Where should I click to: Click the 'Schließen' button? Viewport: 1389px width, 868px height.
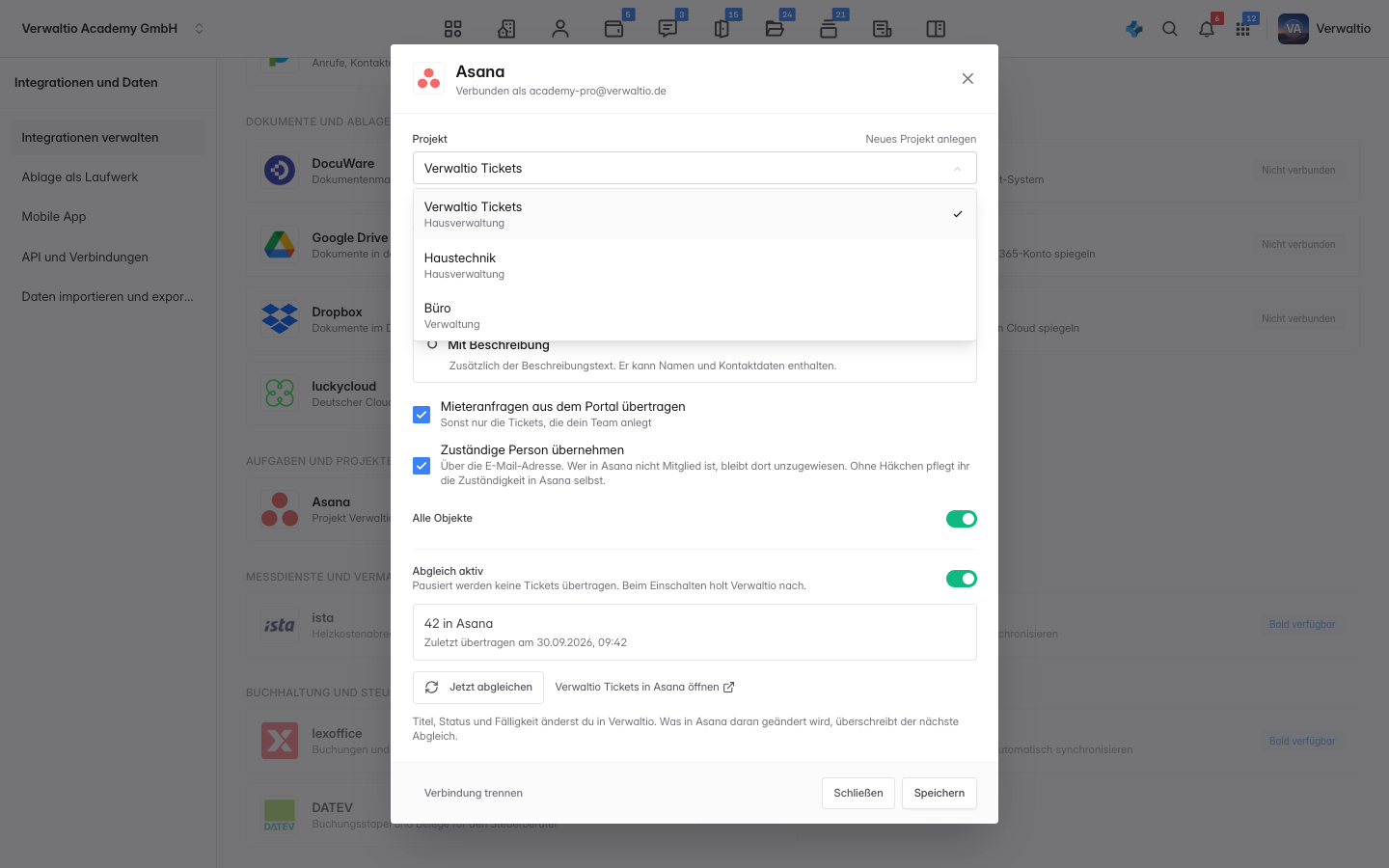pos(858,793)
